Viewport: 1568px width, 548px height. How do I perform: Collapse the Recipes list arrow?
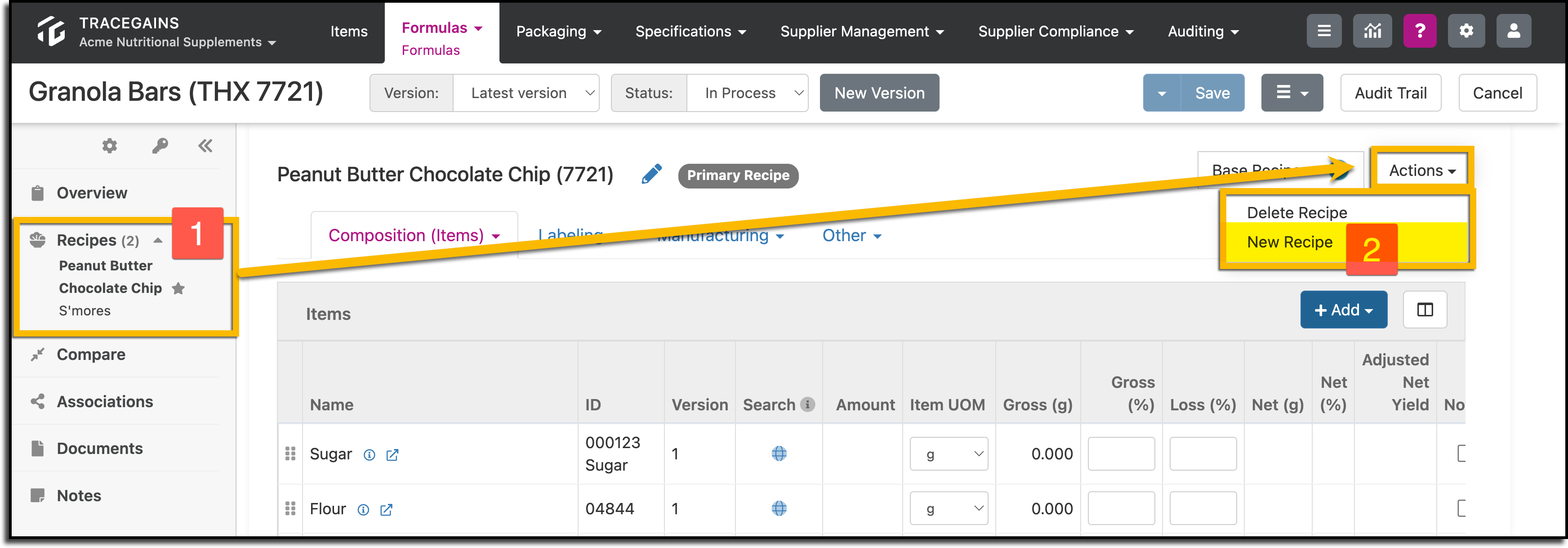coord(158,241)
